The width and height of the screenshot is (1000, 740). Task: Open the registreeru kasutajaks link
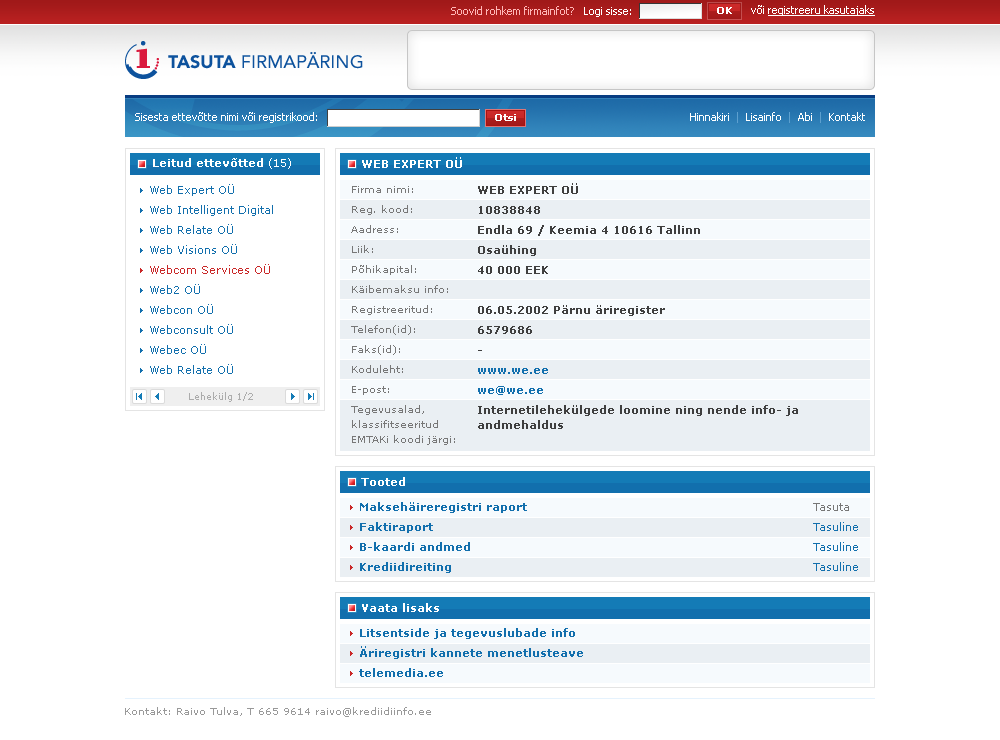821,10
